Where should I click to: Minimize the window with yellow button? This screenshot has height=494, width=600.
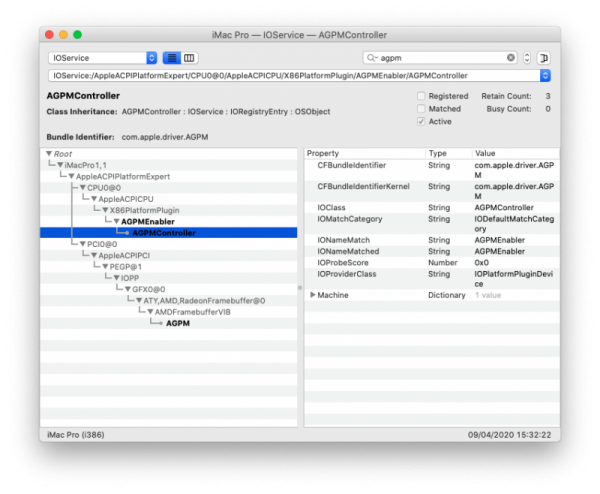tap(64, 35)
